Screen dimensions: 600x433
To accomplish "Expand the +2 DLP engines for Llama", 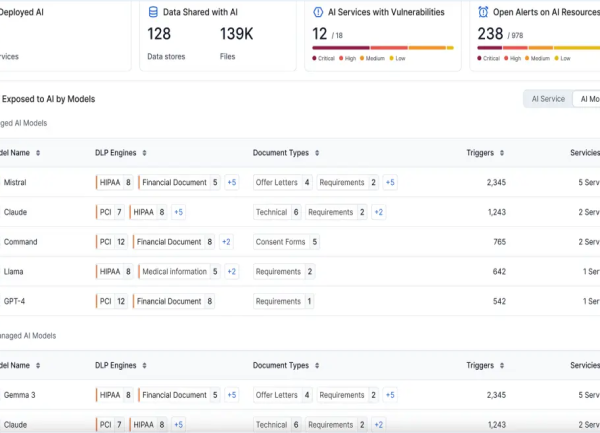I will [232, 272].
